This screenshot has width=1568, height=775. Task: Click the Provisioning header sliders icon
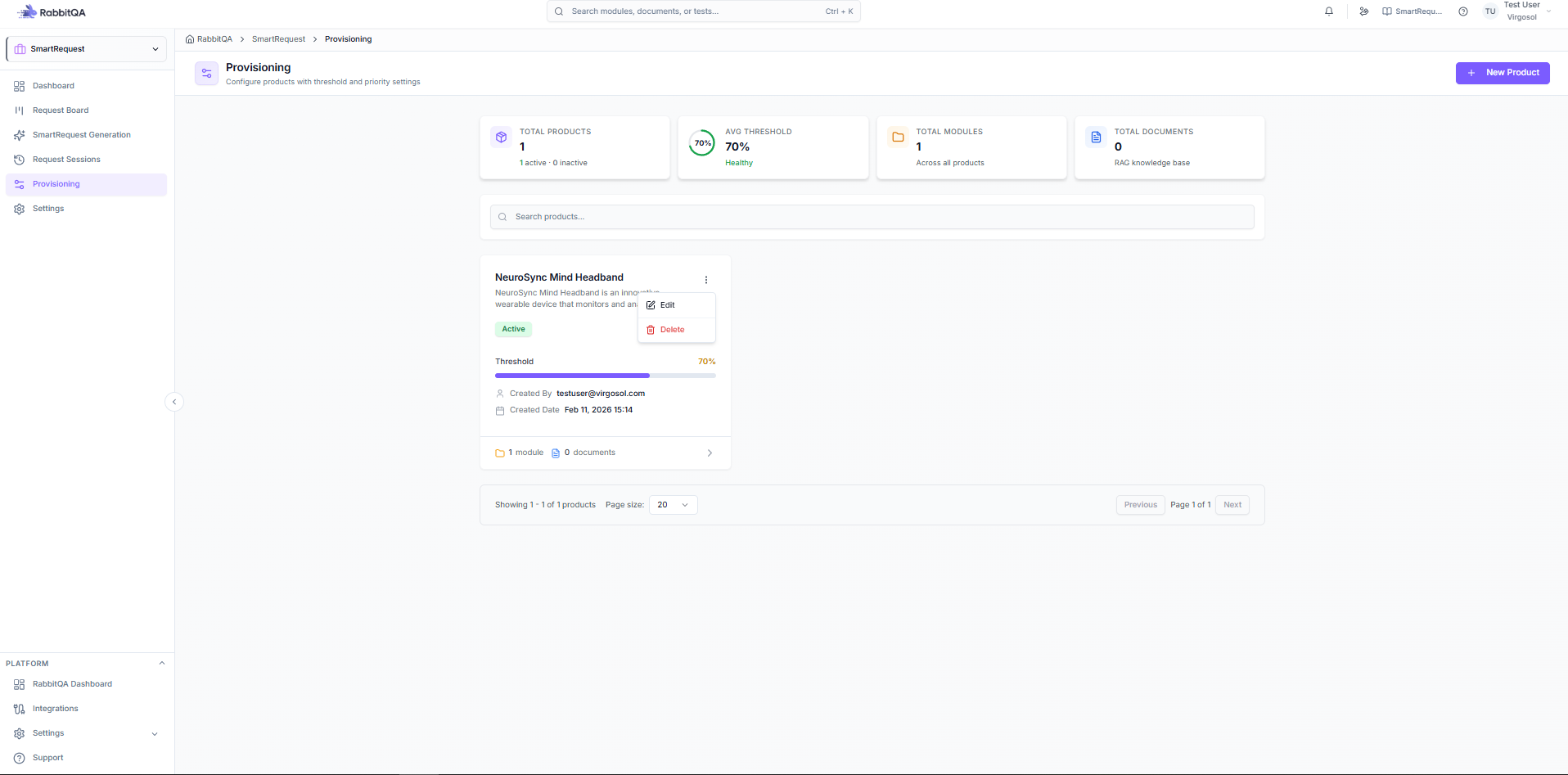(x=207, y=74)
